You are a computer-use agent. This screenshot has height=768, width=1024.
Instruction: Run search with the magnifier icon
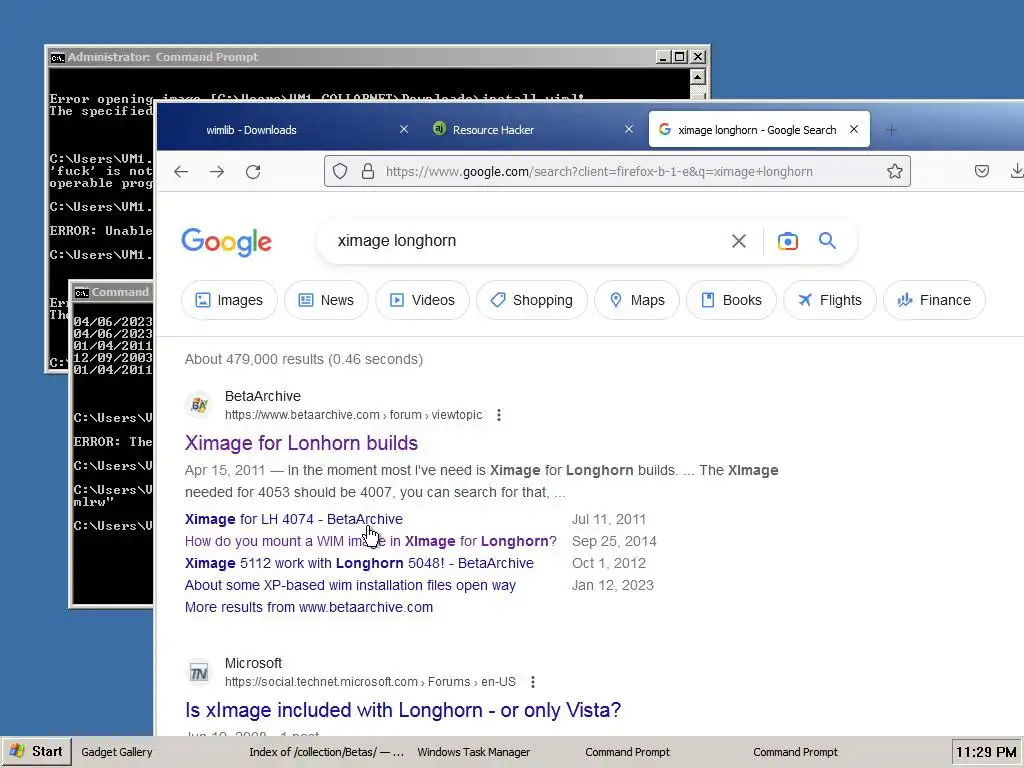pos(827,240)
